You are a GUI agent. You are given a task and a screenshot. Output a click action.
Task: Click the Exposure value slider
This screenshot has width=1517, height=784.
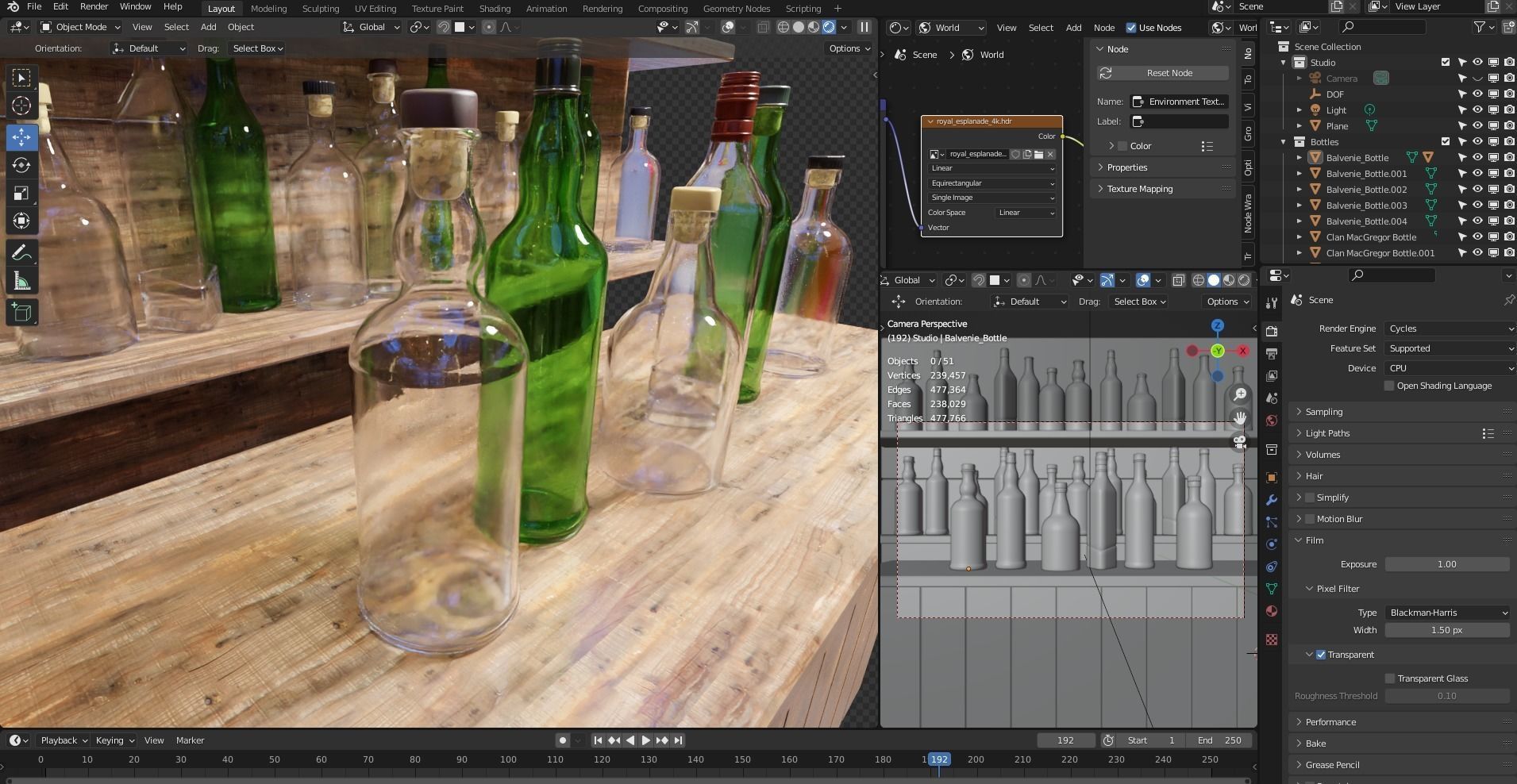[1447, 564]
